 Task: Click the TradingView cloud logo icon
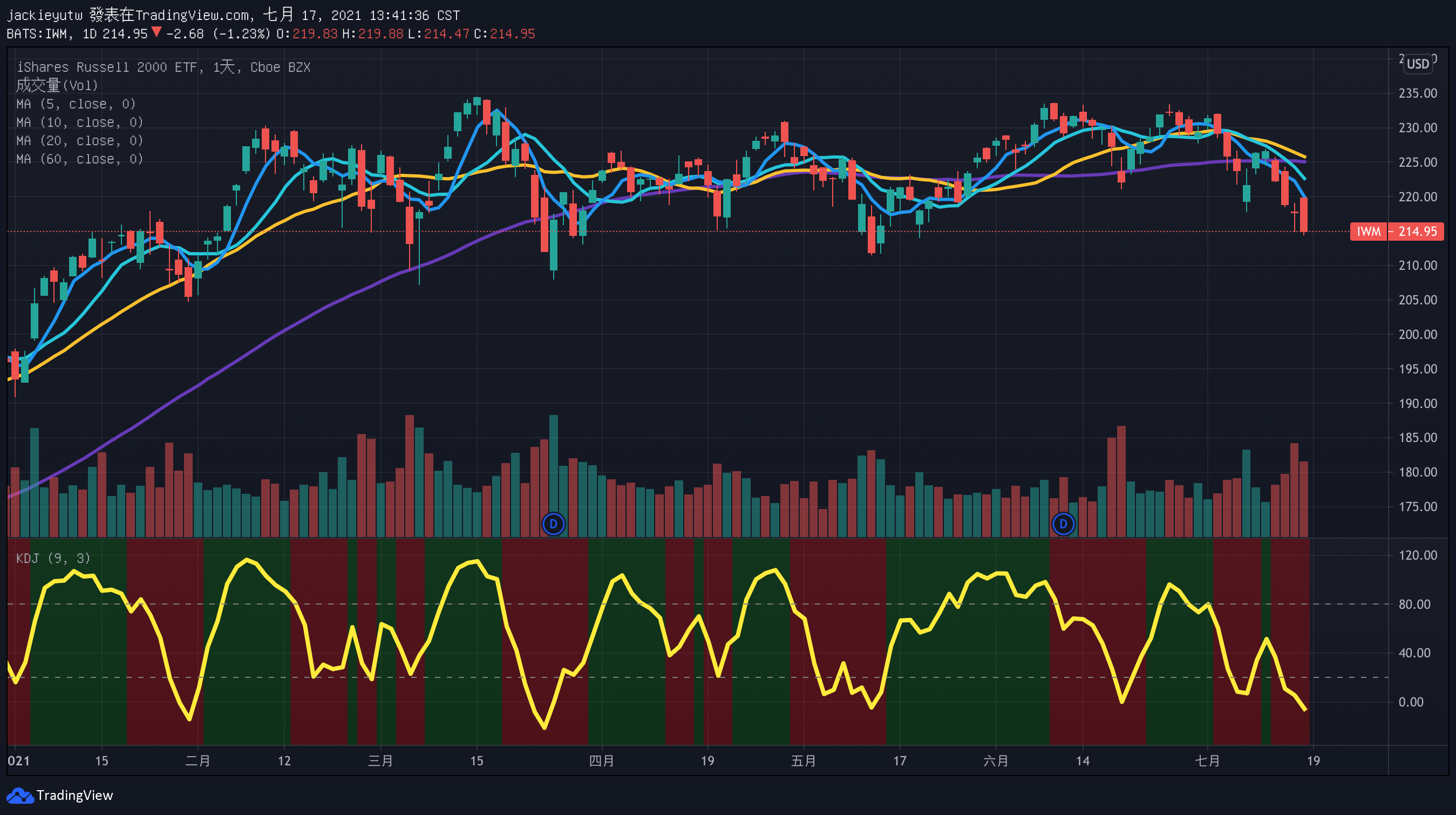coord(21,795)
